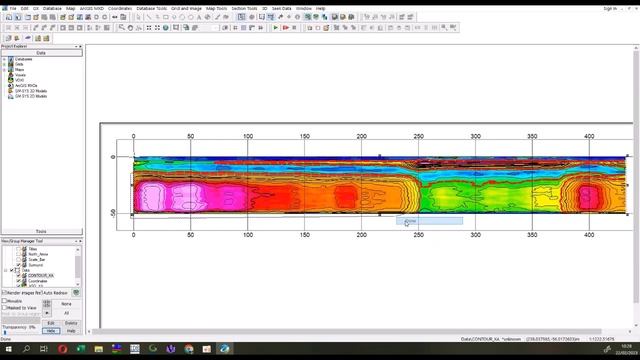Toggle Scale_Bar group checkbox

[x=18, y=259]
